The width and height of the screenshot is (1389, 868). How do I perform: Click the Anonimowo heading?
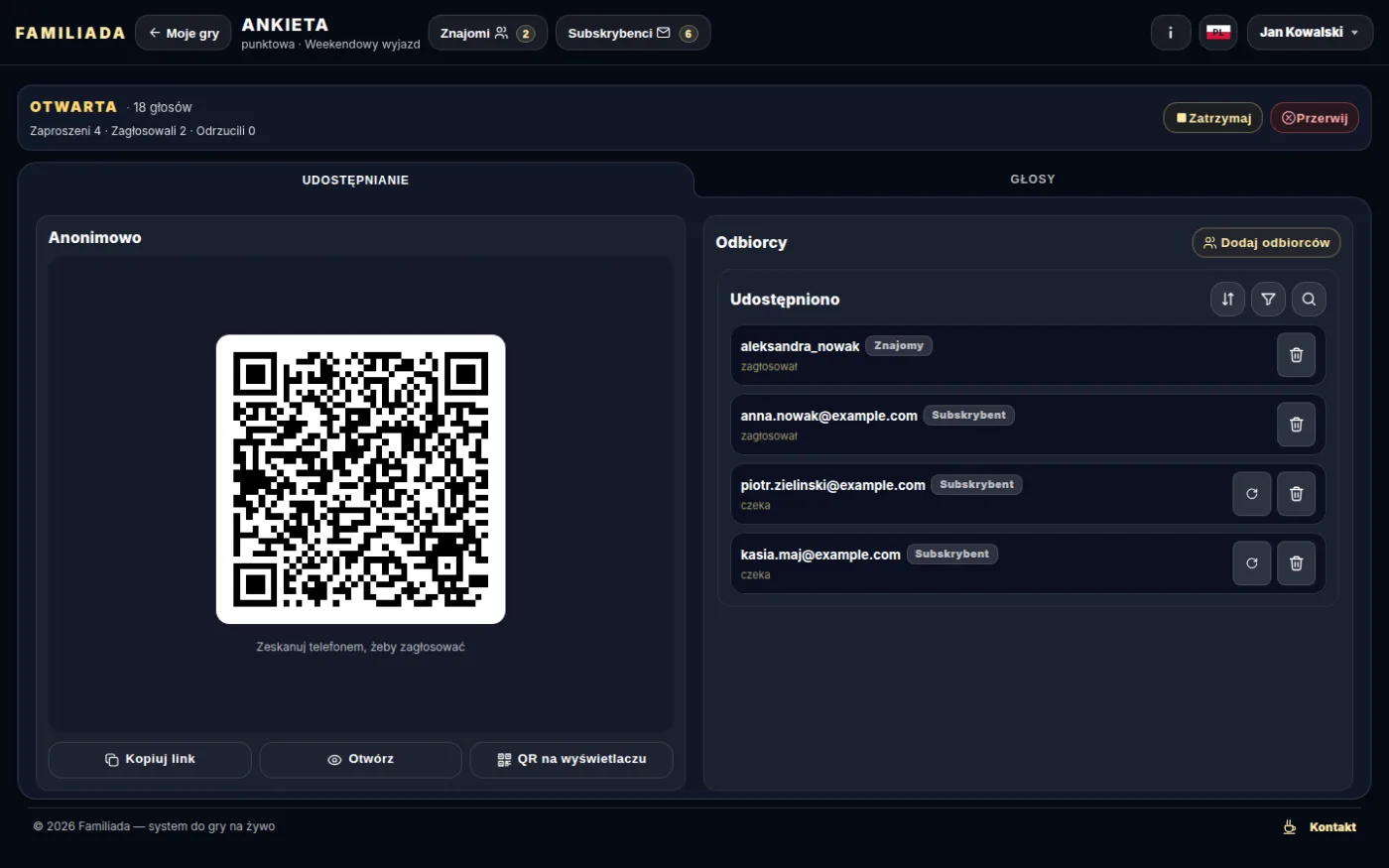pos(95,237)
